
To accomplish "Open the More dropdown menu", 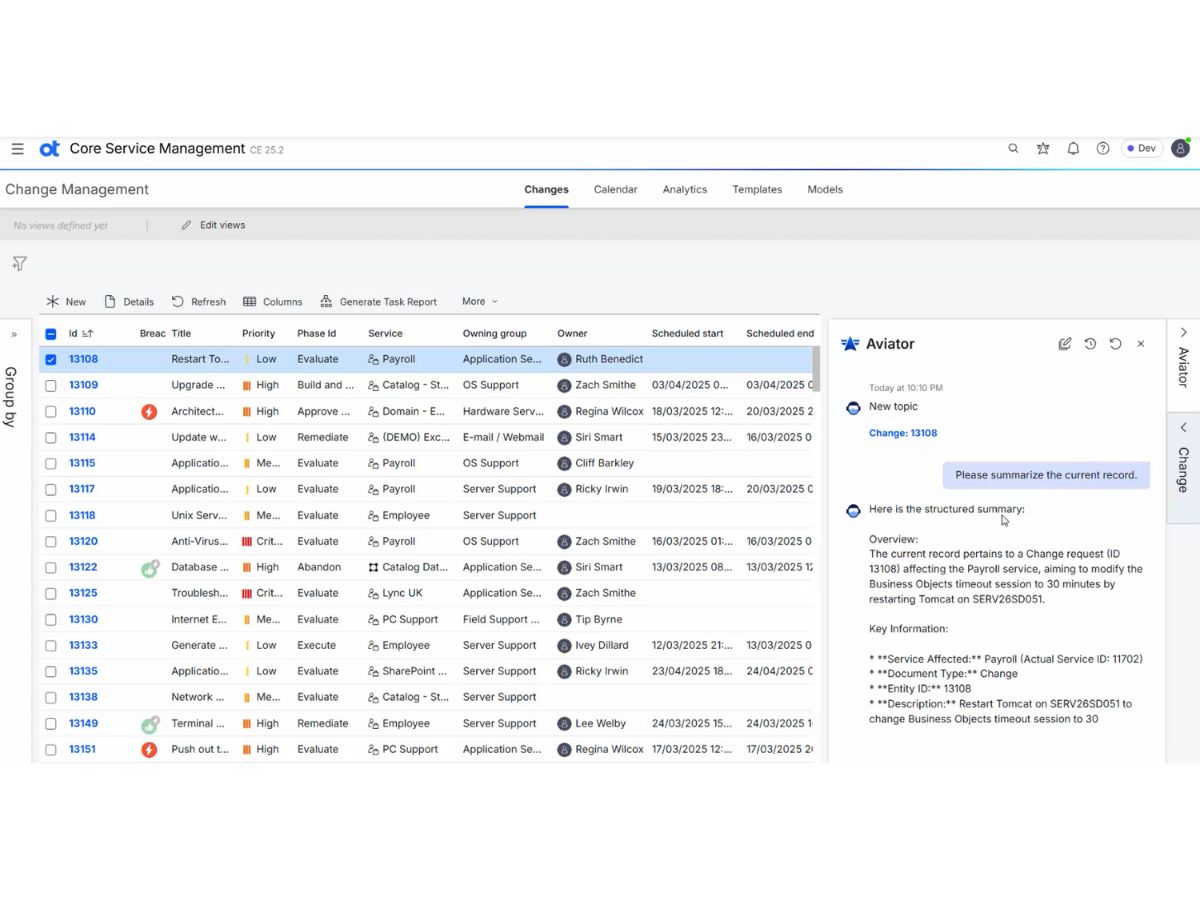I will [479, 301].
